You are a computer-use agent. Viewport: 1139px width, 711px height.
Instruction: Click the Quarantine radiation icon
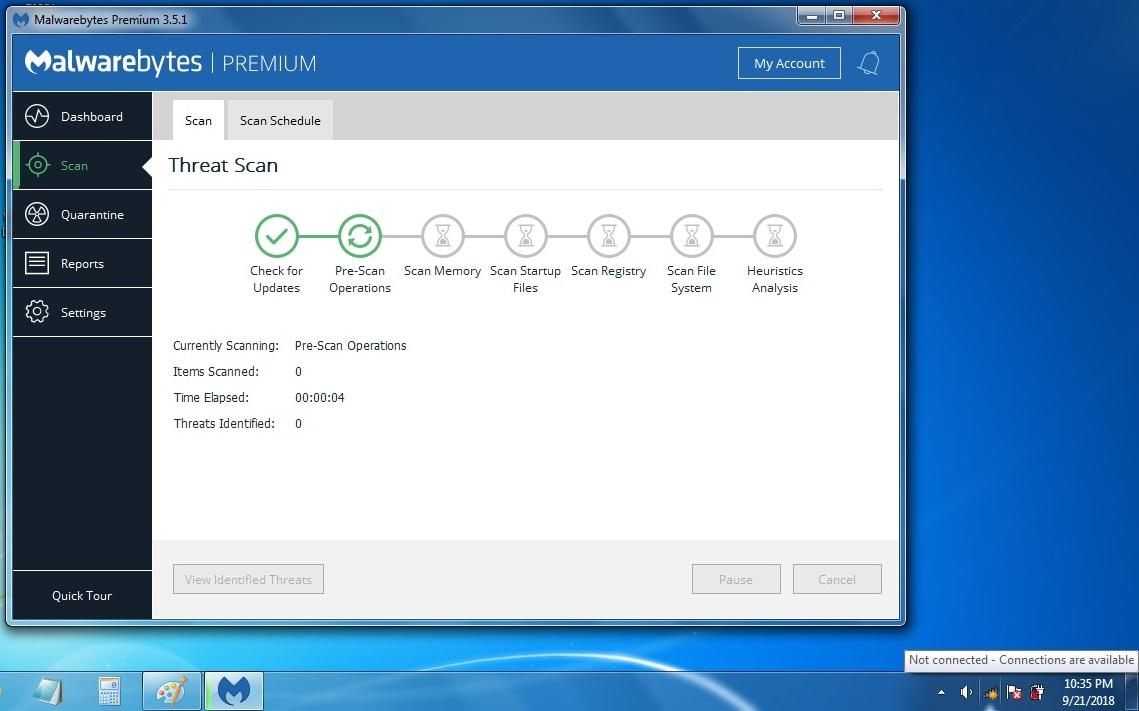(x=37, y=214)
